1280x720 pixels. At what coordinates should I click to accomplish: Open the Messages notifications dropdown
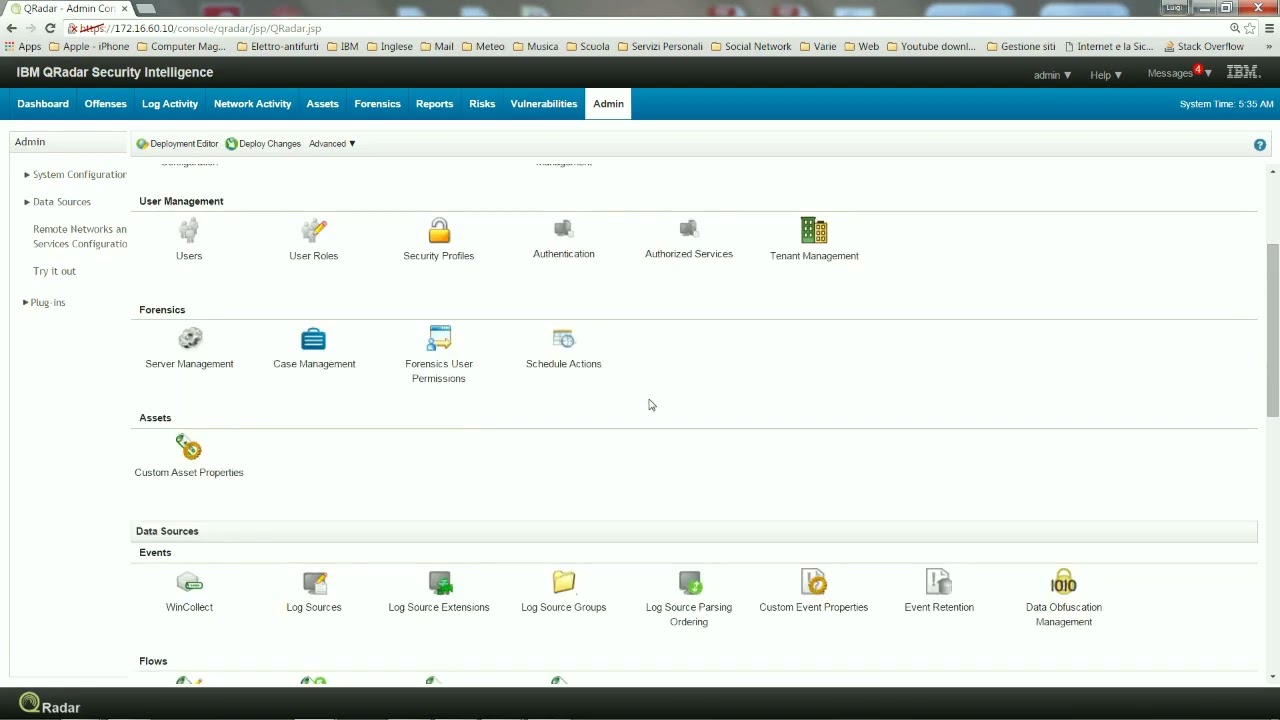[1179, 73]
